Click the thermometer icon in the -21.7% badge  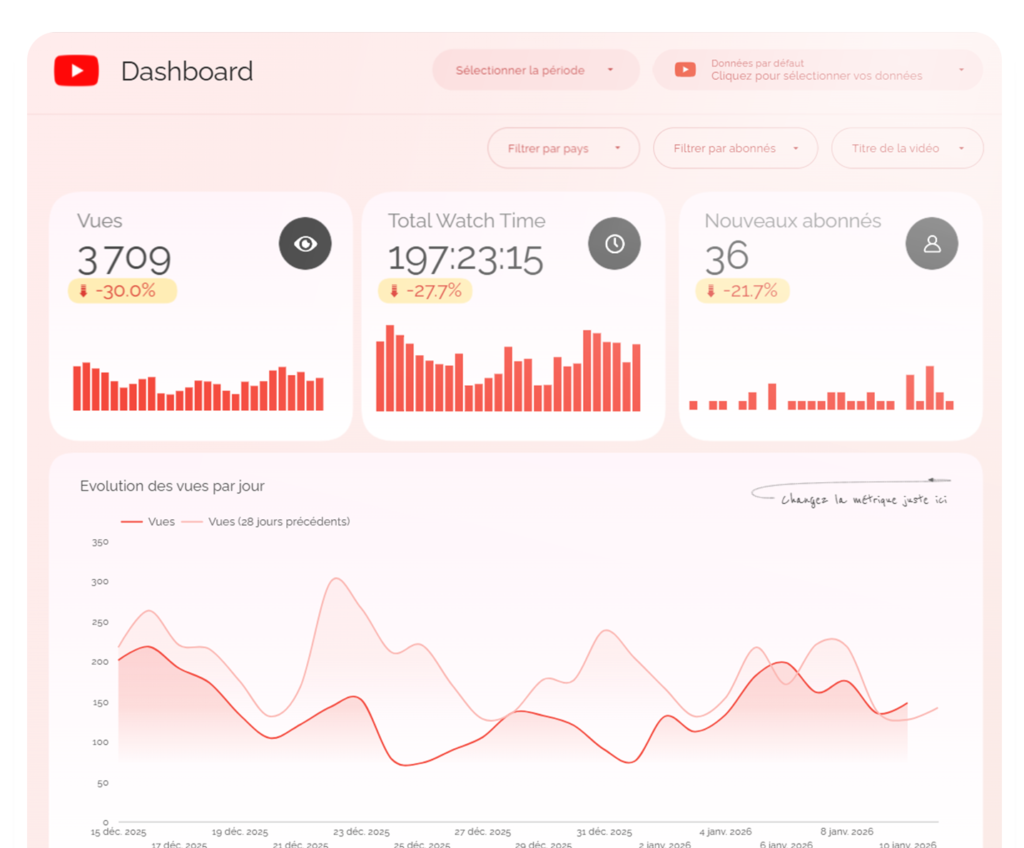click(x=713, y=291)
